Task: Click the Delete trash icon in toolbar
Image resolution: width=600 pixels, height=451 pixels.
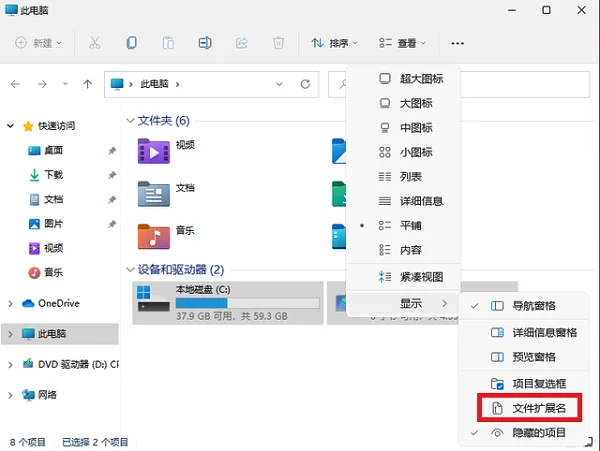Action: click(279, 43)
